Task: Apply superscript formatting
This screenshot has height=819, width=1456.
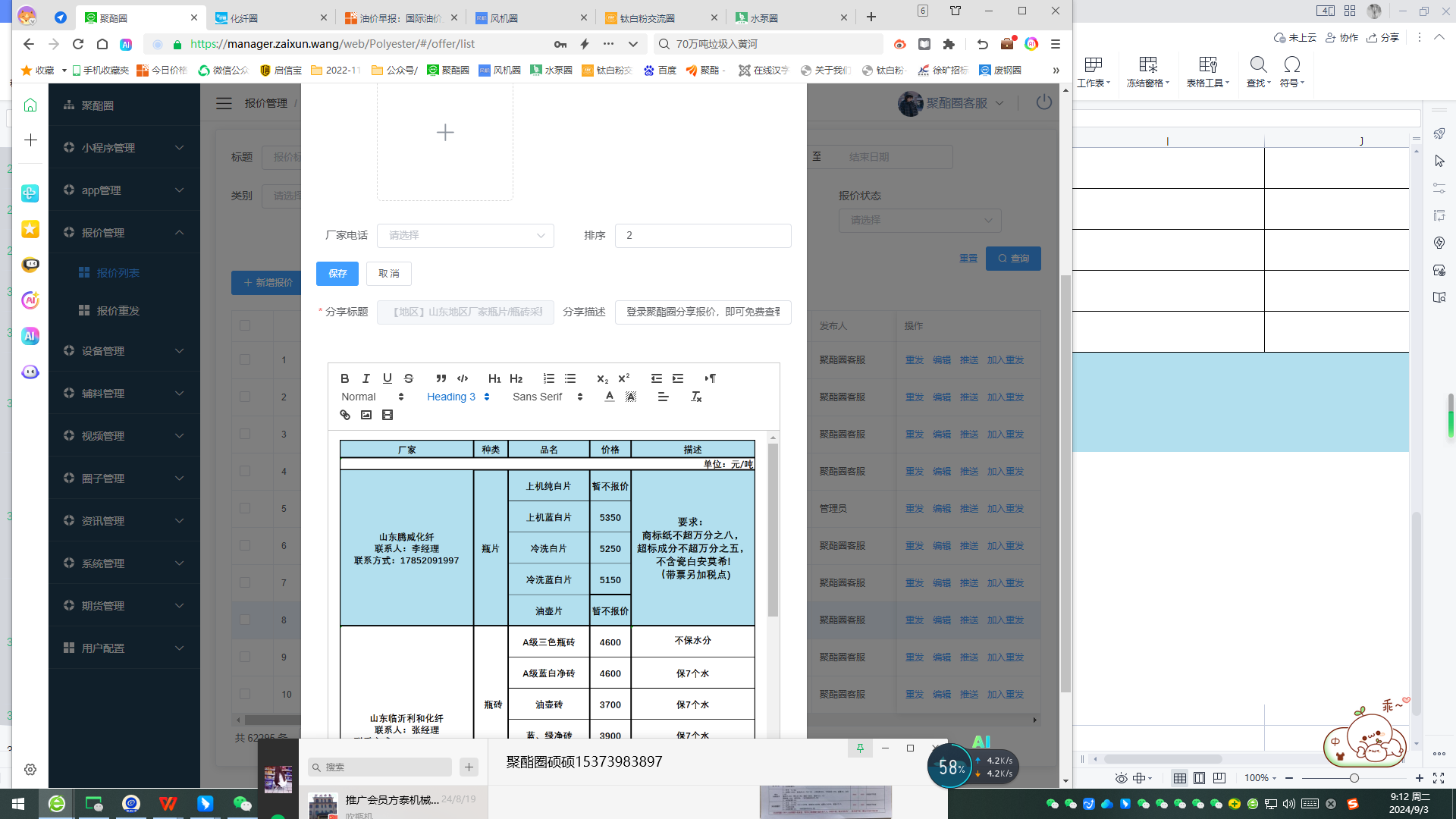Action: click(624, 378)
